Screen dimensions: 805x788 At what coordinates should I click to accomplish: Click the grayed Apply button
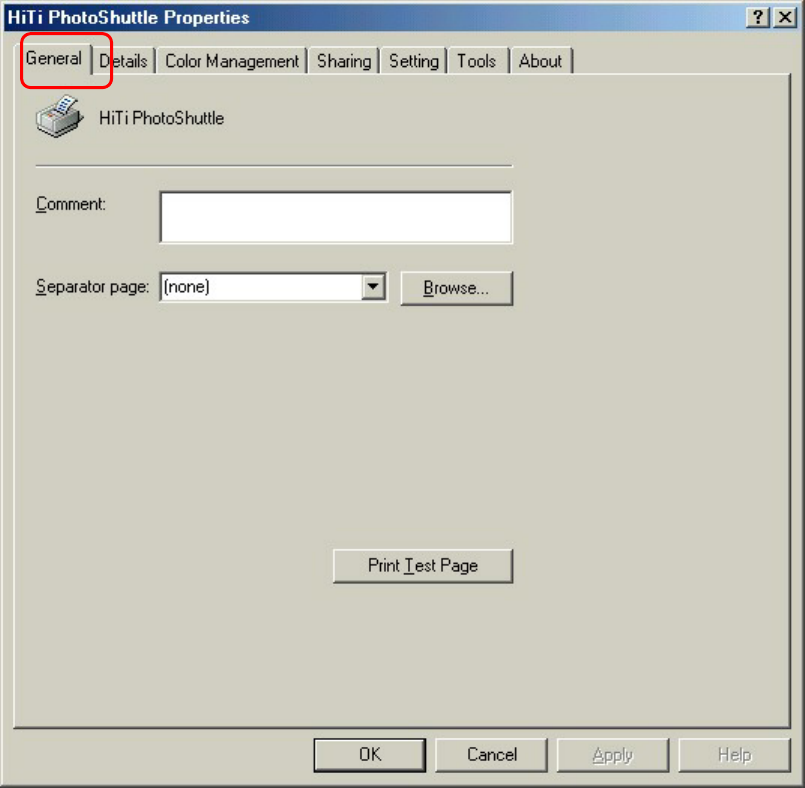click(612, 755)
